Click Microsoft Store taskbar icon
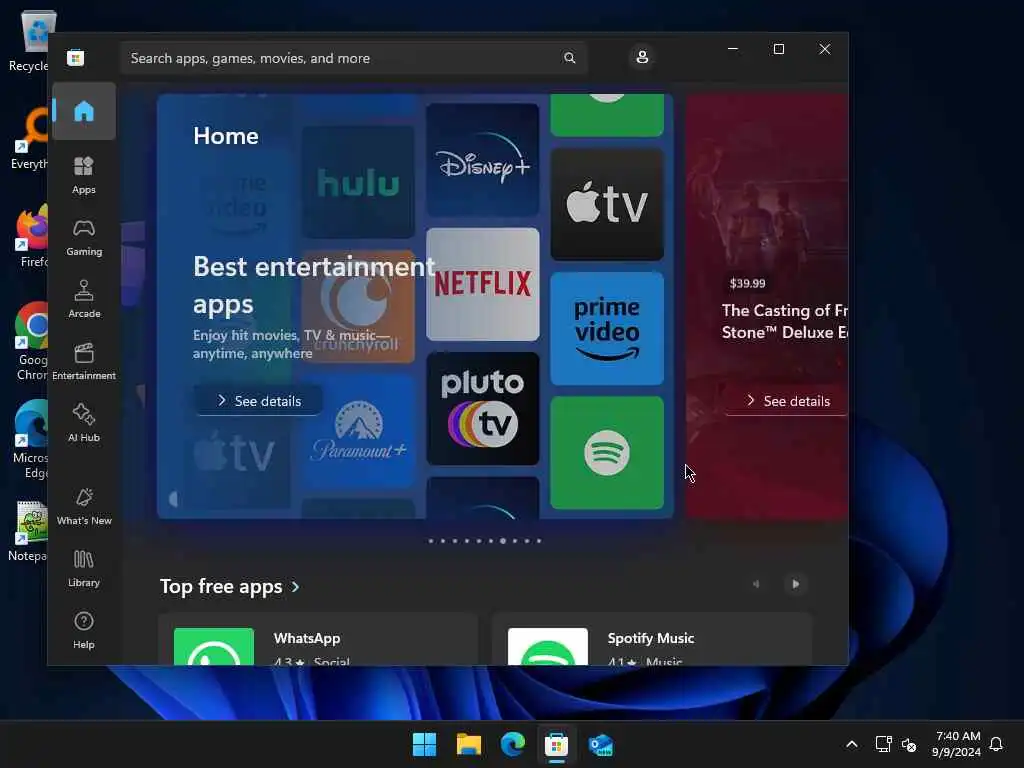1024x768 pixels. 556,744
